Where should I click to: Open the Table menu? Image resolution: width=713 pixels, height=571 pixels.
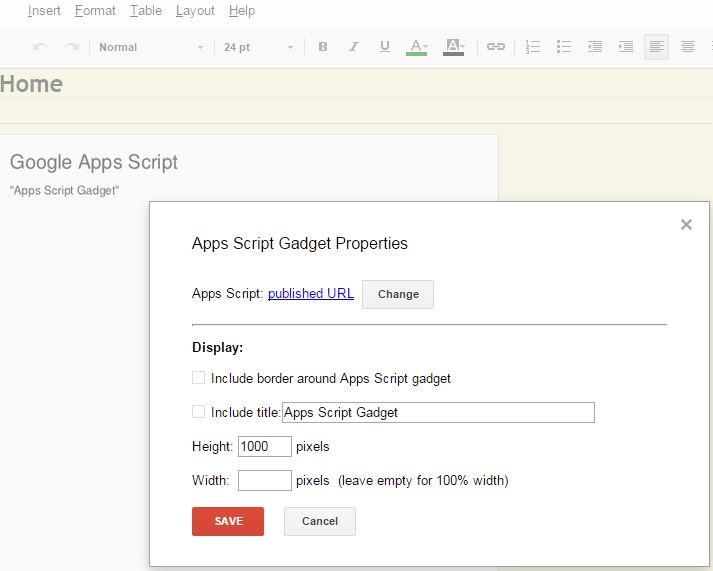[x=146, y=10]
